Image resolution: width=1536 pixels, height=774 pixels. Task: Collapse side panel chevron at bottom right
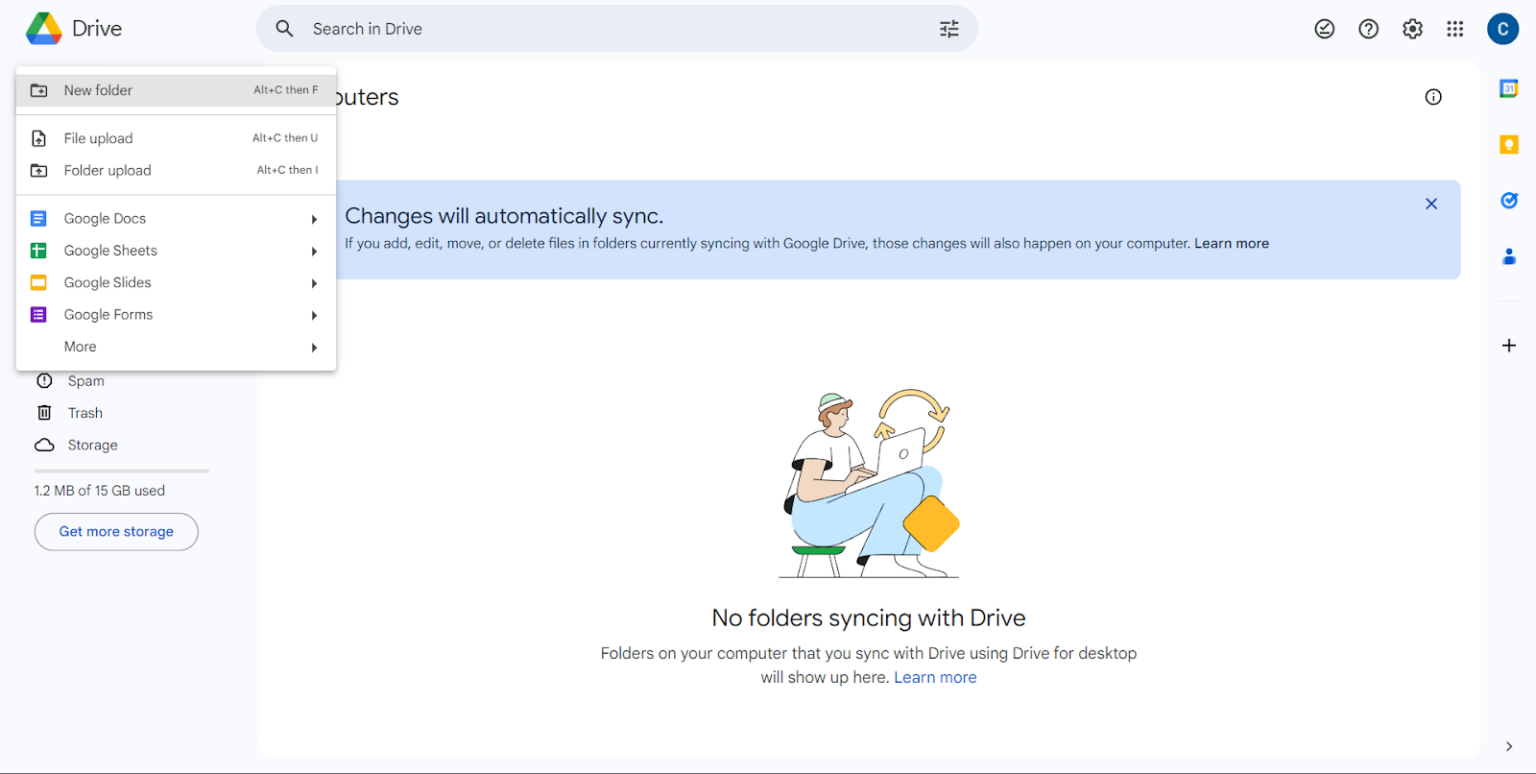tap(1509, 746)
